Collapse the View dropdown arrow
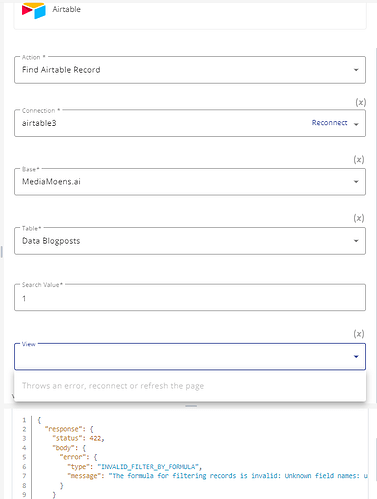The image size is (377, 499). pyautogui.click(x=356, y=357)
